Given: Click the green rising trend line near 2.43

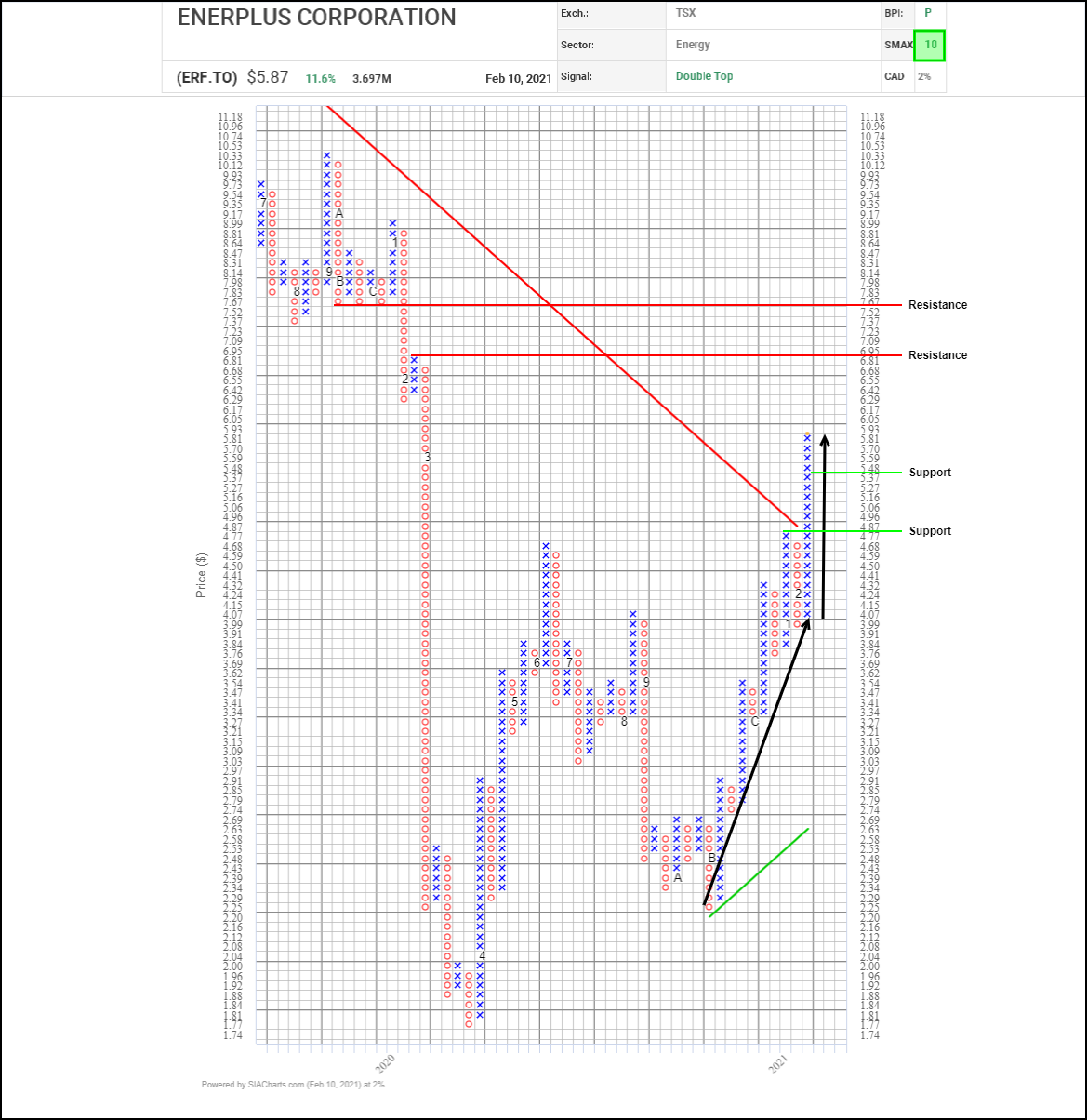Looking at the screenshot, I should 759,873.
